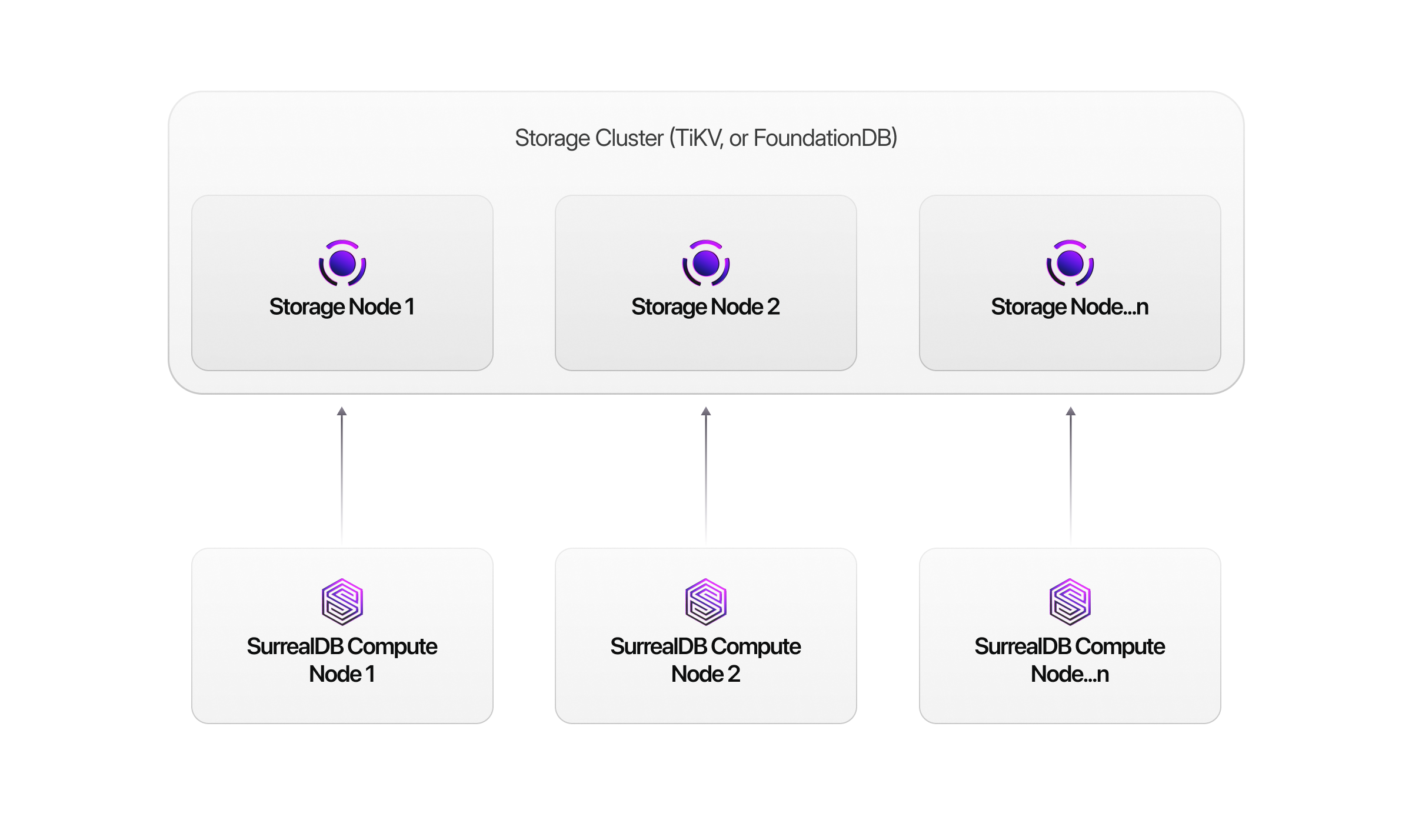The height and width of the screenshot is (840, 1412).
Task: Select the Storage Node 2 circular icon
Action: (706, 263)
